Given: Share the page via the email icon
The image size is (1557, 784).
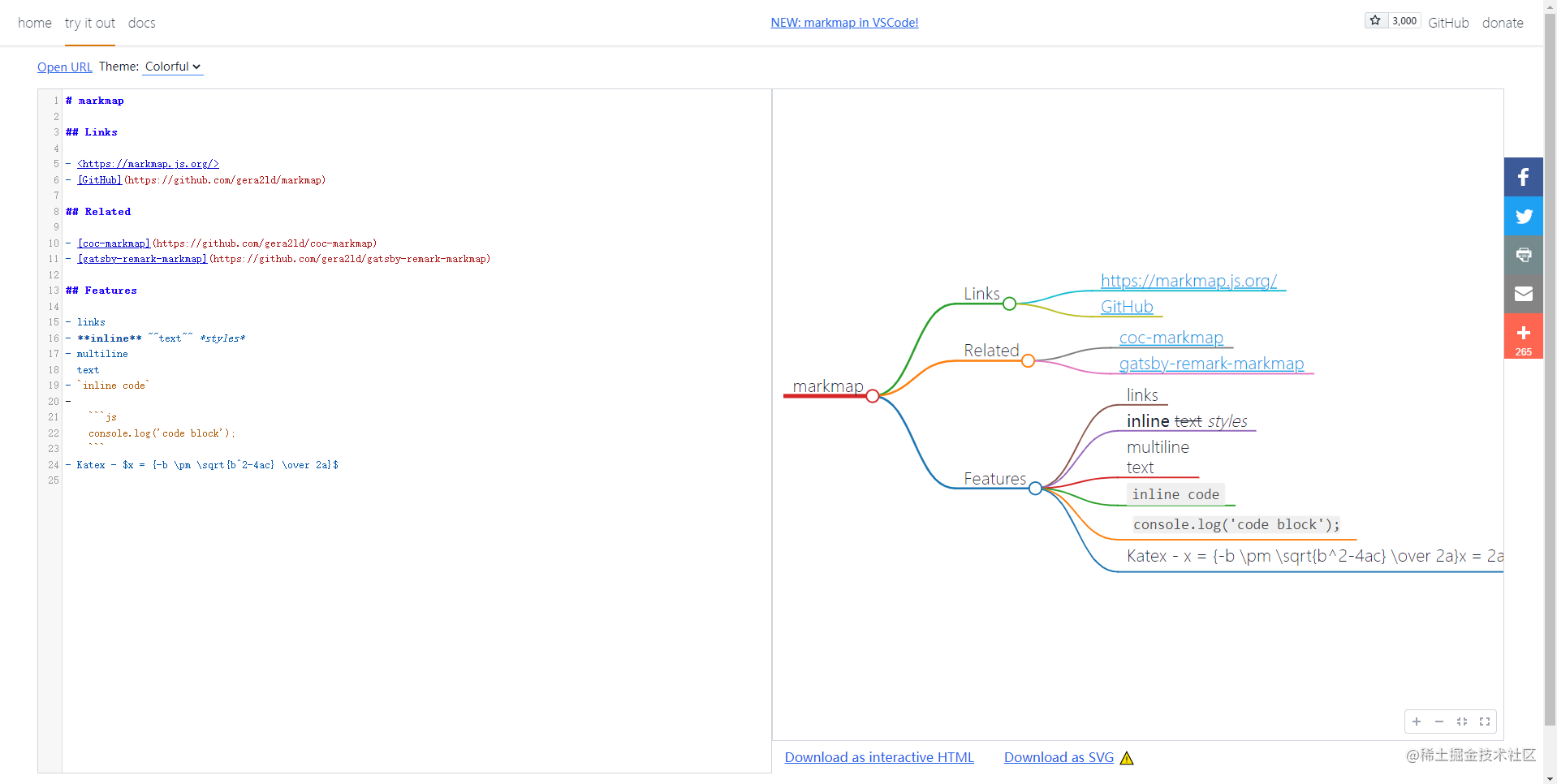Looking at the screenshot, I should tap(1523, 293).
